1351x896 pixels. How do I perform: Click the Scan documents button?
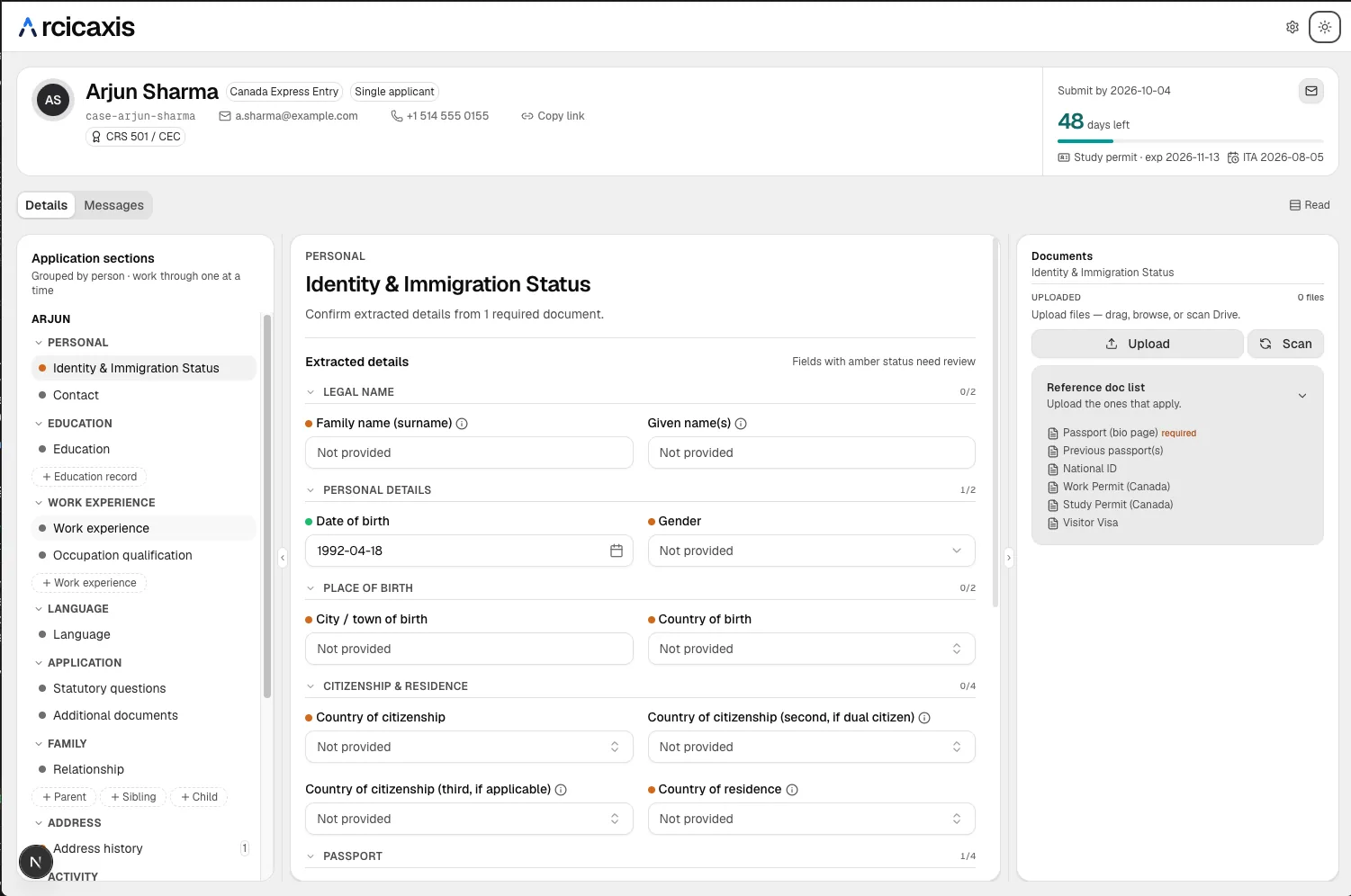pyautogui.click(x=1285, y=344)
